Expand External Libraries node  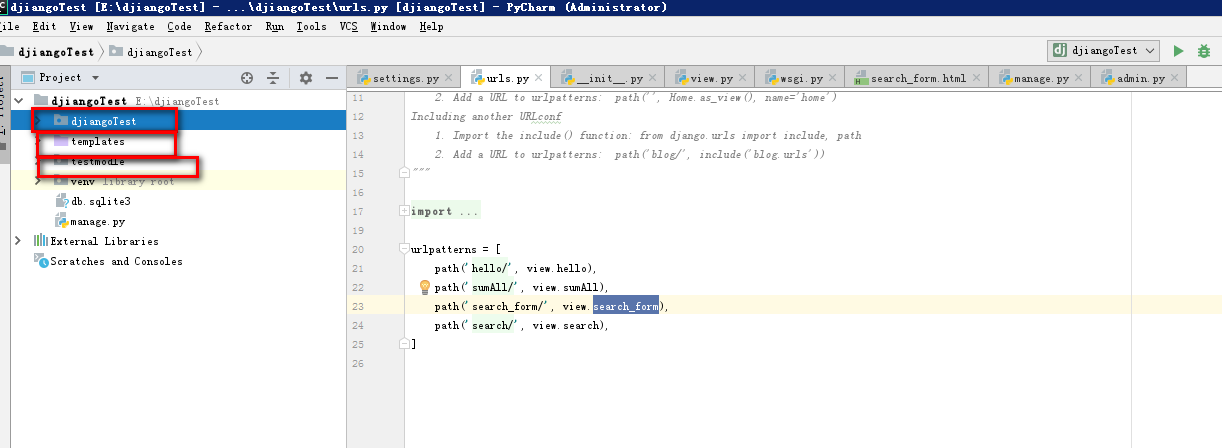(19, 241)
